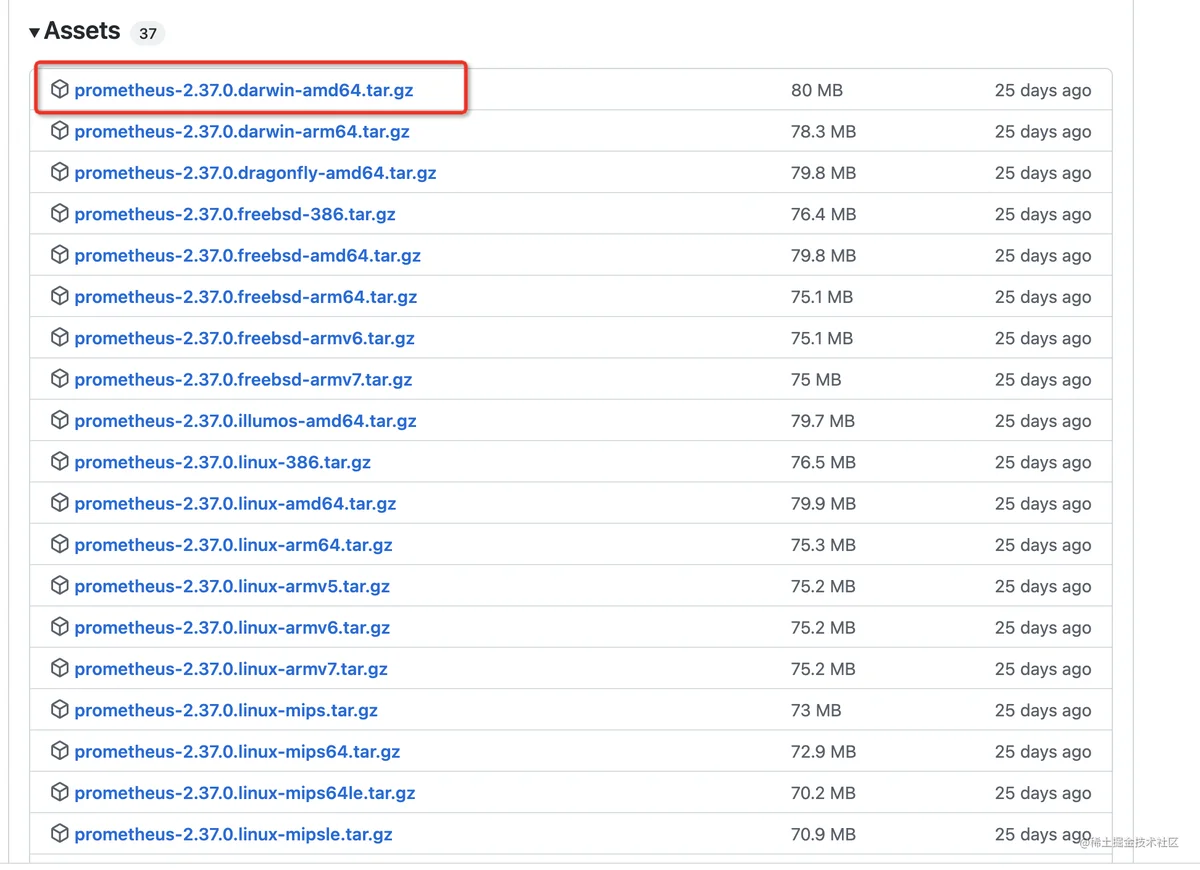Click package icon beside freebsd-armv6 asset
The width and height of the screenshot is (1200, 870).
(x=60, y=337)
